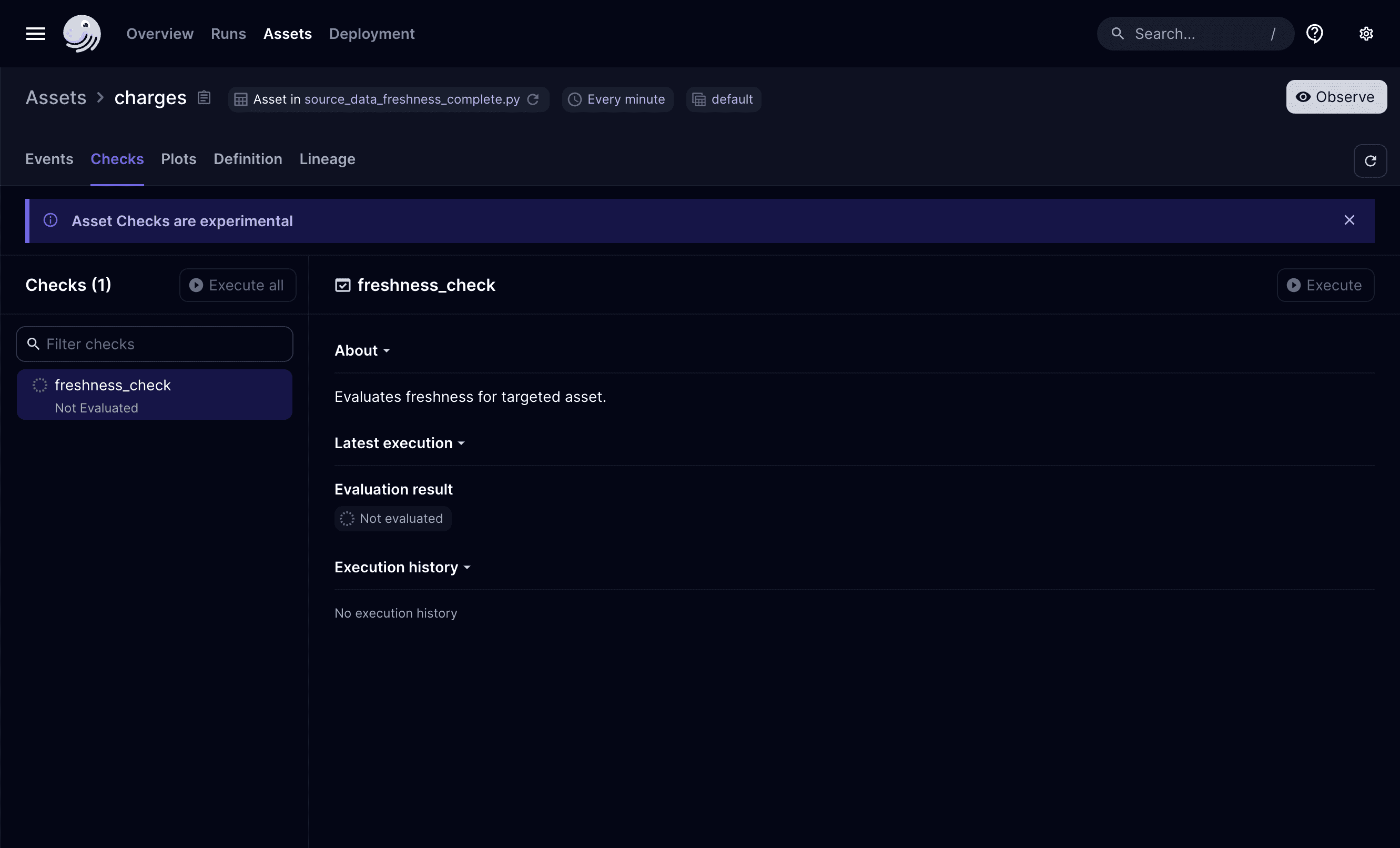1400x848 pixels.
Task: Copy asset name using the clipboard icon
Action: pyautogui.click(x=204, y=97)
